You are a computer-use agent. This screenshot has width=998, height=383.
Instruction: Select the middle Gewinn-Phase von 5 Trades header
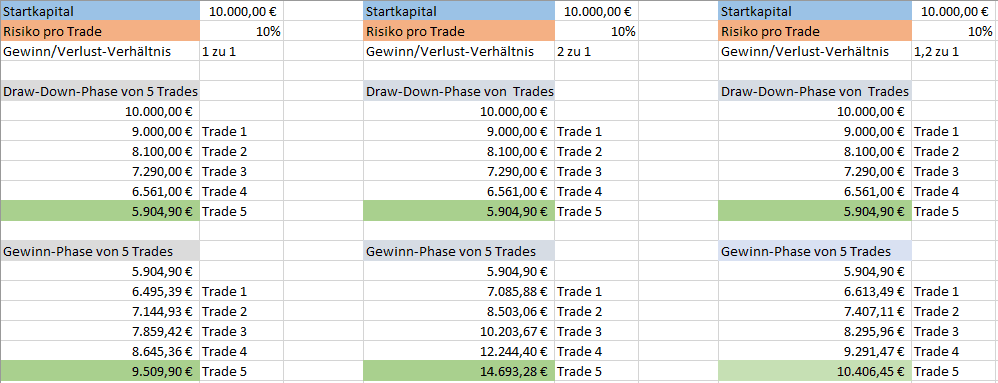tap(459, 251)
